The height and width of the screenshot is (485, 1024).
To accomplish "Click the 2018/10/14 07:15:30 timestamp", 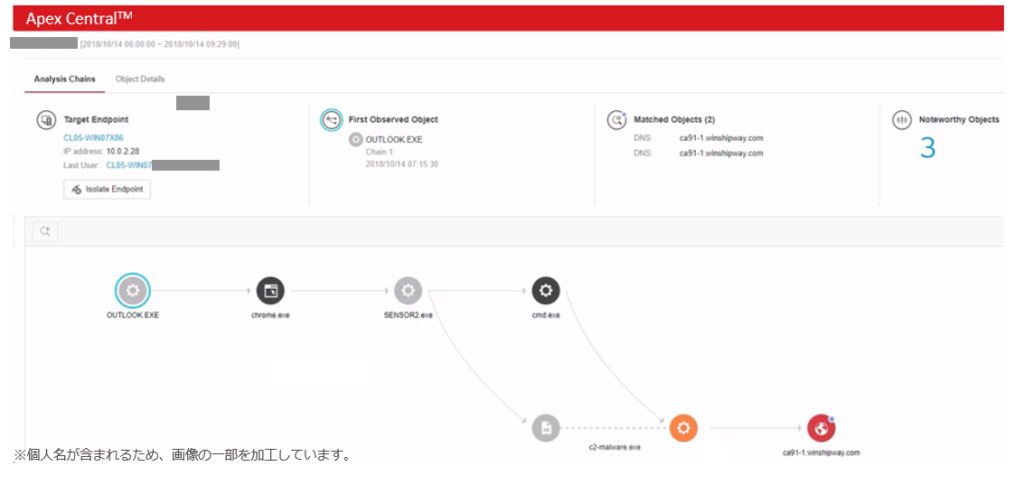I will pos(402,164).
